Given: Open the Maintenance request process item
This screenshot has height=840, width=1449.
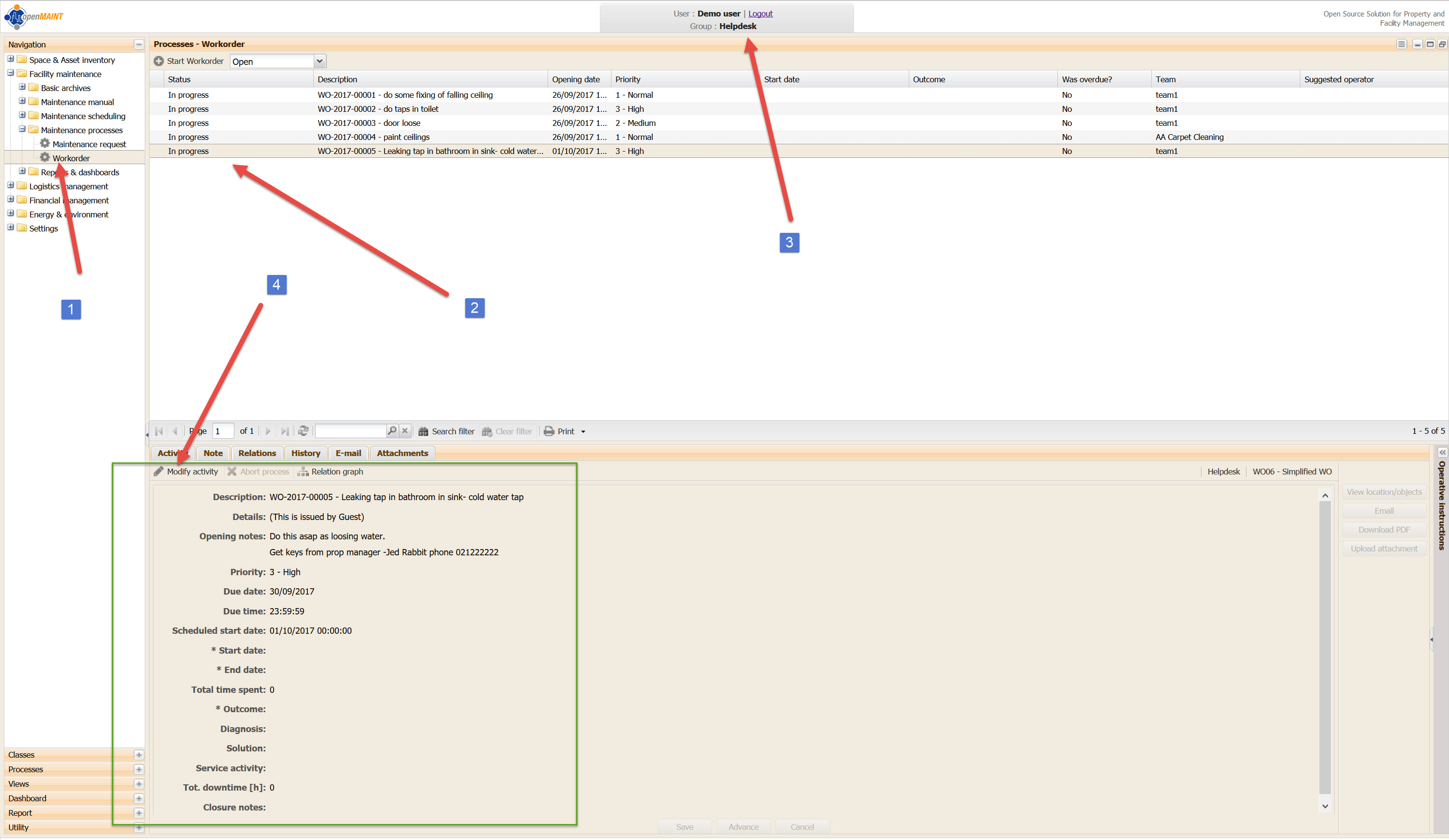Looking at the screenshot, I should point(89,144).
